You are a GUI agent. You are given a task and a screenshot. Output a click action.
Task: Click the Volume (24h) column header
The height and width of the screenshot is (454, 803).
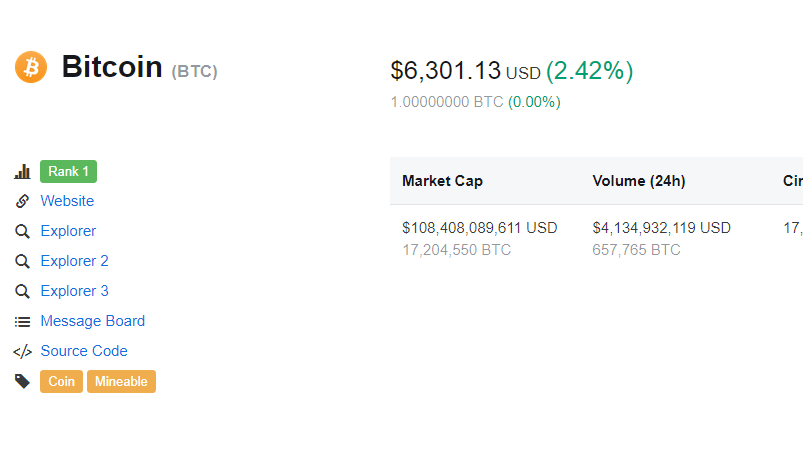coord(638,181)
